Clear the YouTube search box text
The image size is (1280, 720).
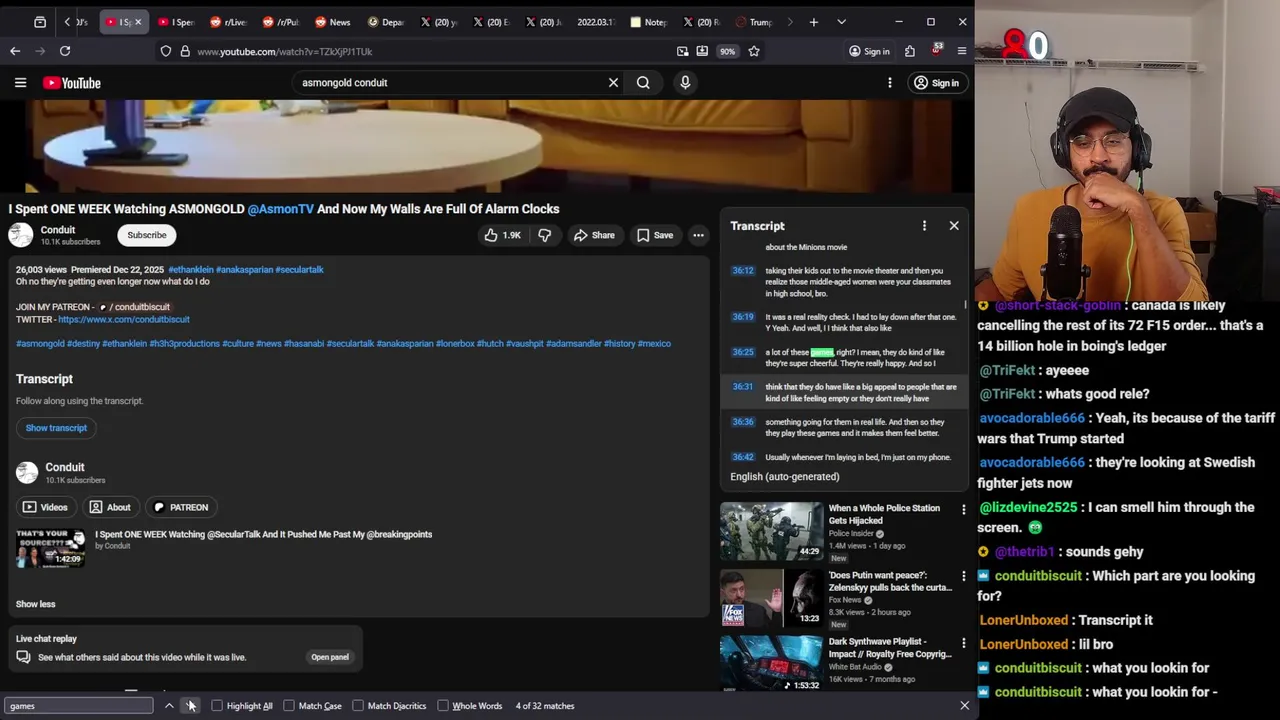(613, 83)
